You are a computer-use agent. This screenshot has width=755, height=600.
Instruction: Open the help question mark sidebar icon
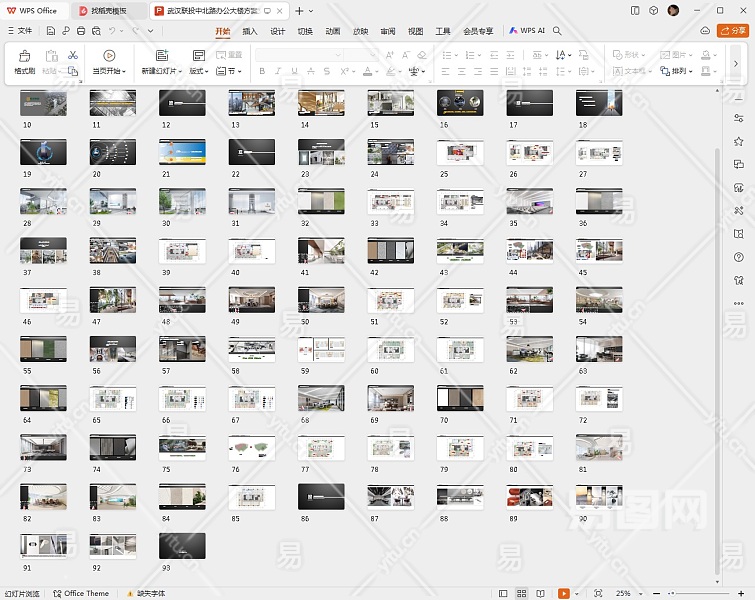[738, 256]
